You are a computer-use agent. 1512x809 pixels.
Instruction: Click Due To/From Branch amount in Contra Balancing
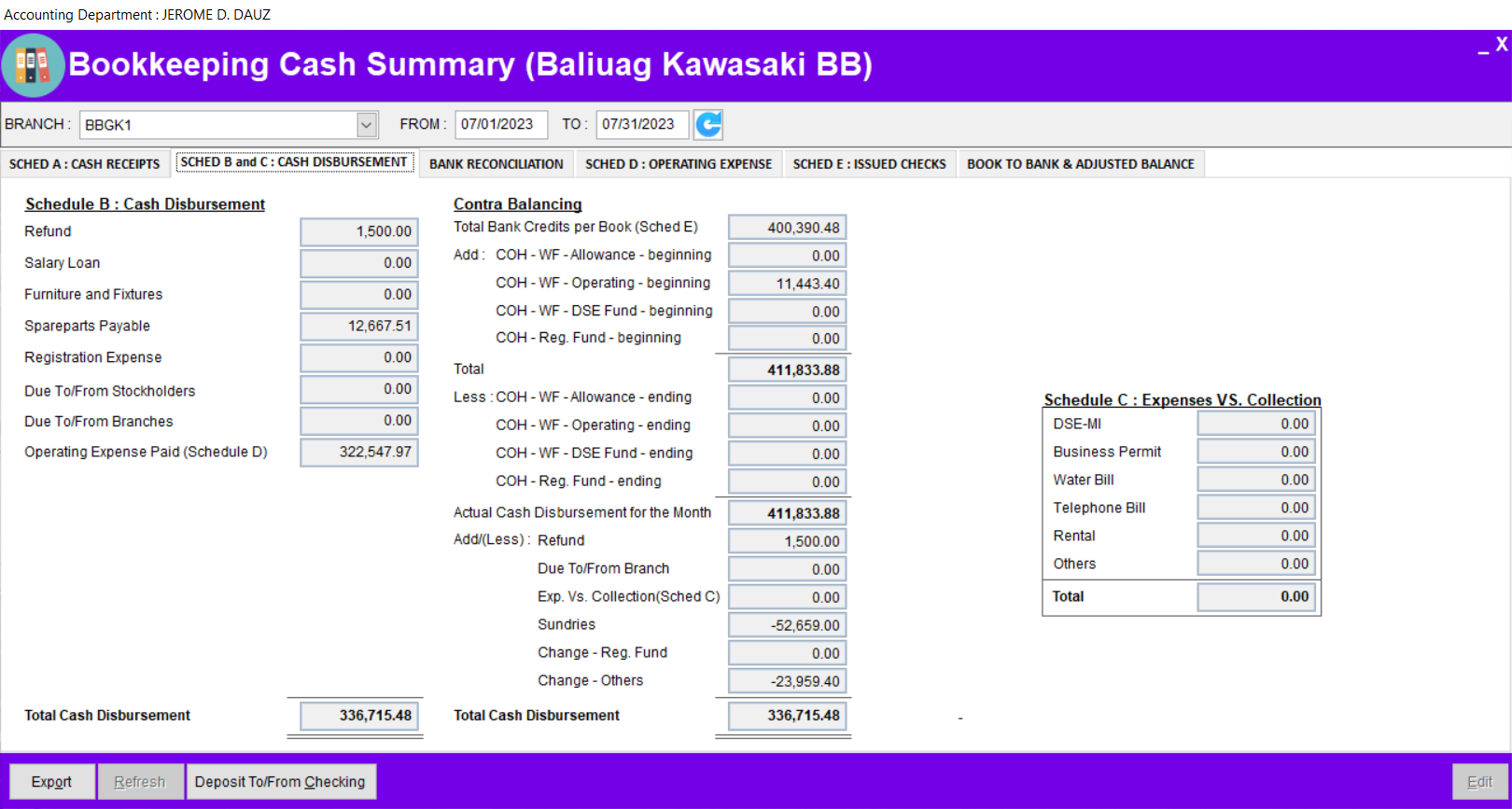[788, 570]
